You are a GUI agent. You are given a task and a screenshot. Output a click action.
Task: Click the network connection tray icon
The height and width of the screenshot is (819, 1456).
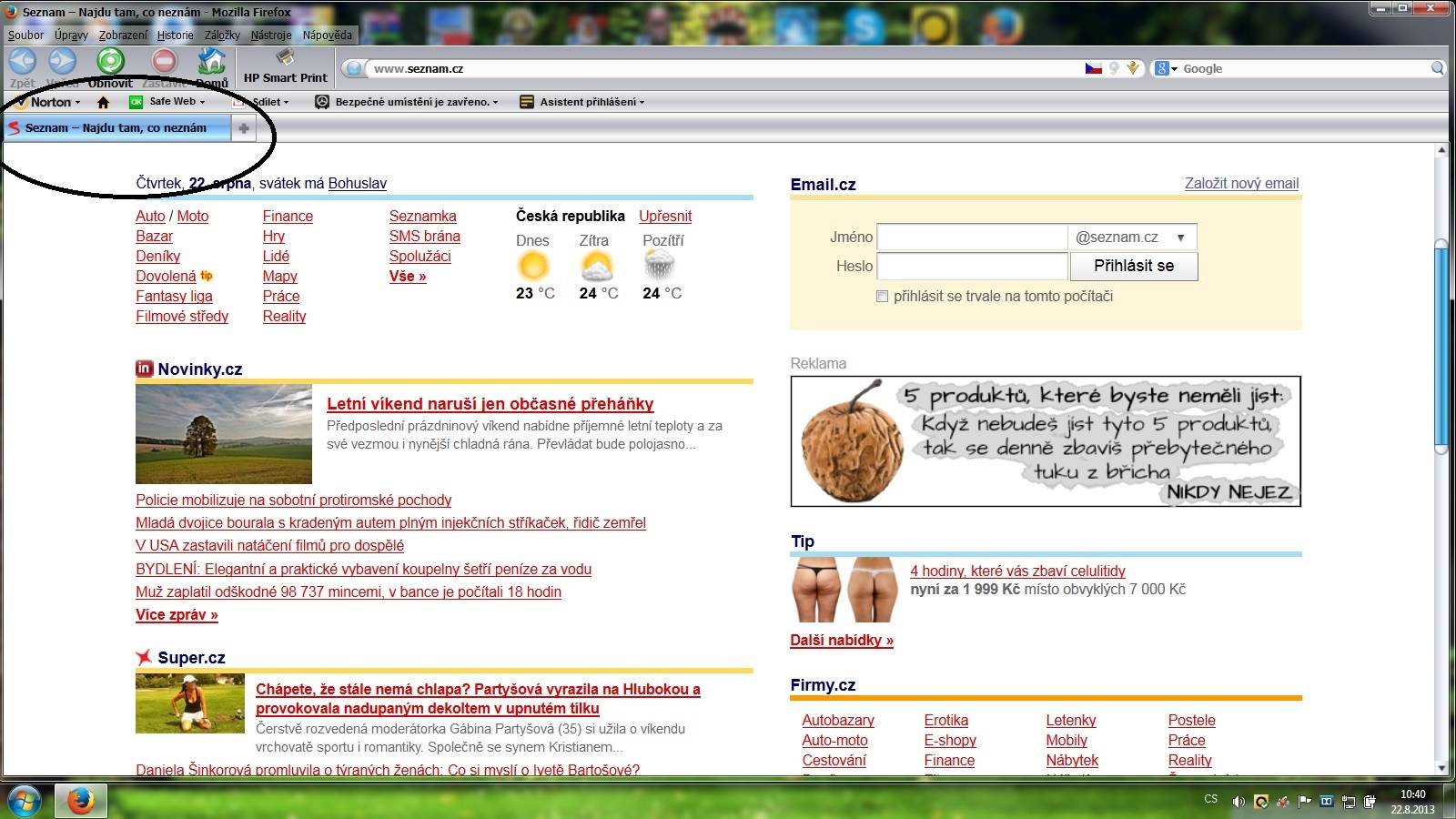point(1348,802)
